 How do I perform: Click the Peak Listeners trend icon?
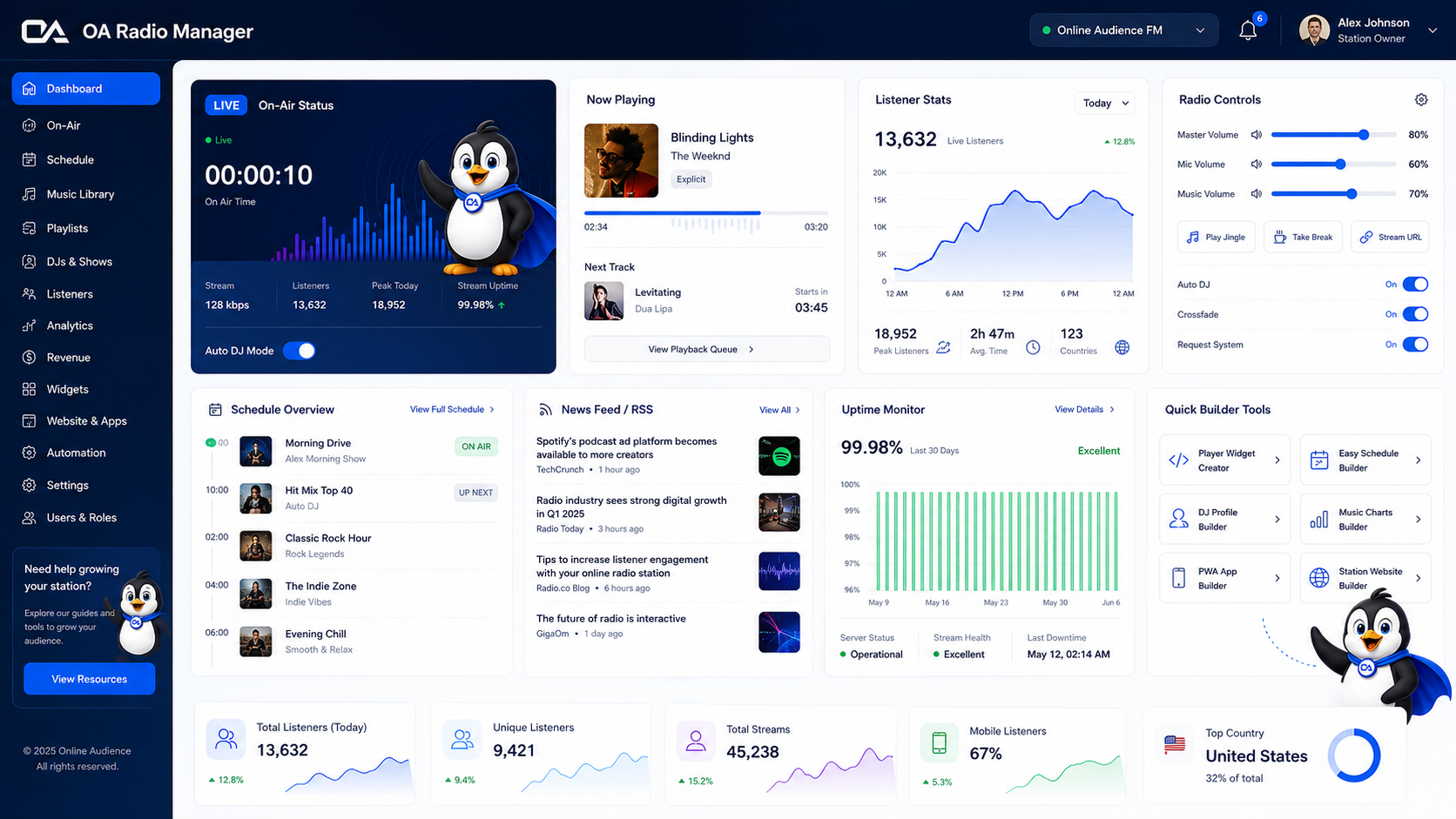pos(944,347)
